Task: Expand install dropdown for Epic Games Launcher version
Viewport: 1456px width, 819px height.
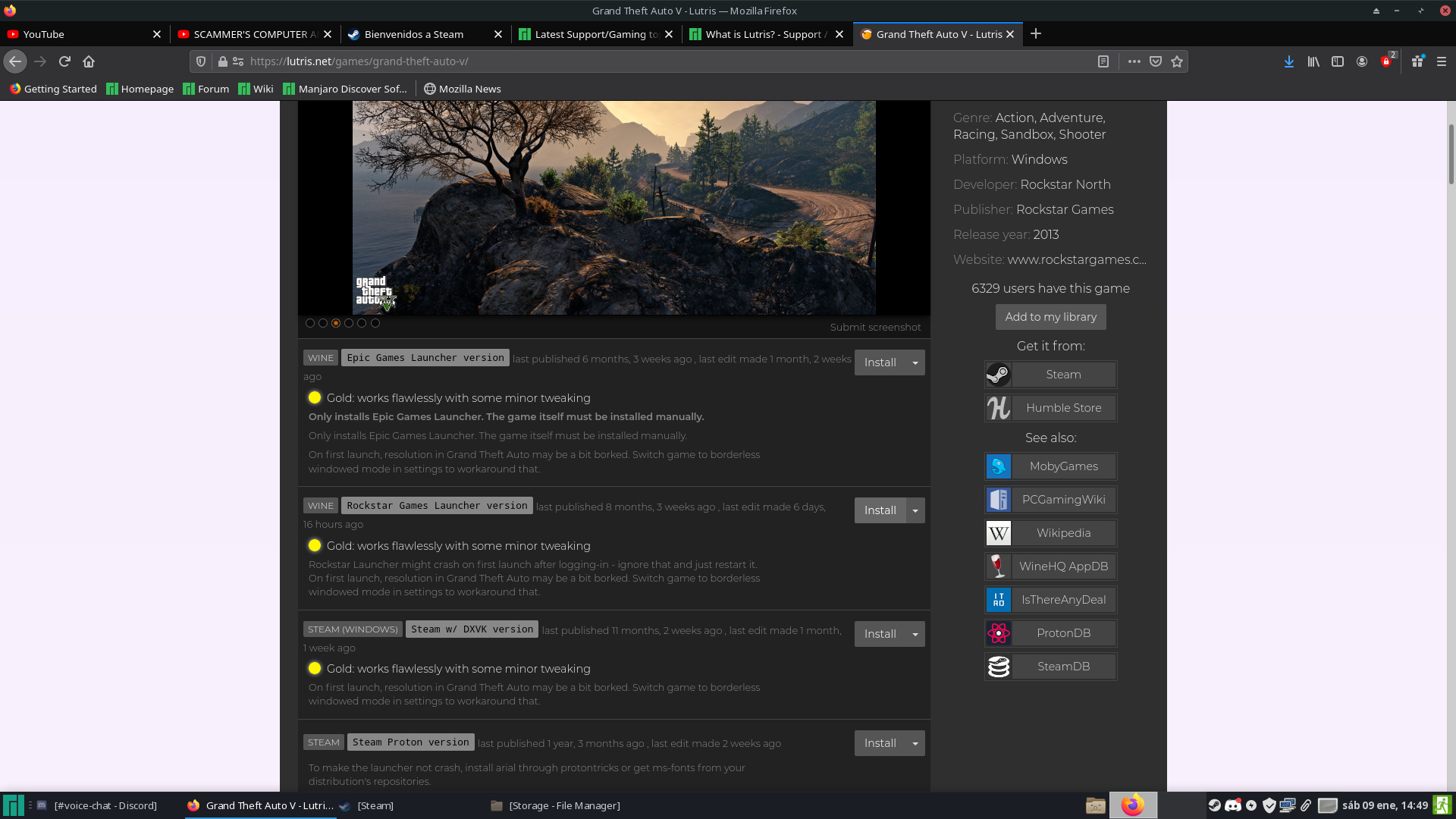Action: pyautogui.click(x=915, y=362)
